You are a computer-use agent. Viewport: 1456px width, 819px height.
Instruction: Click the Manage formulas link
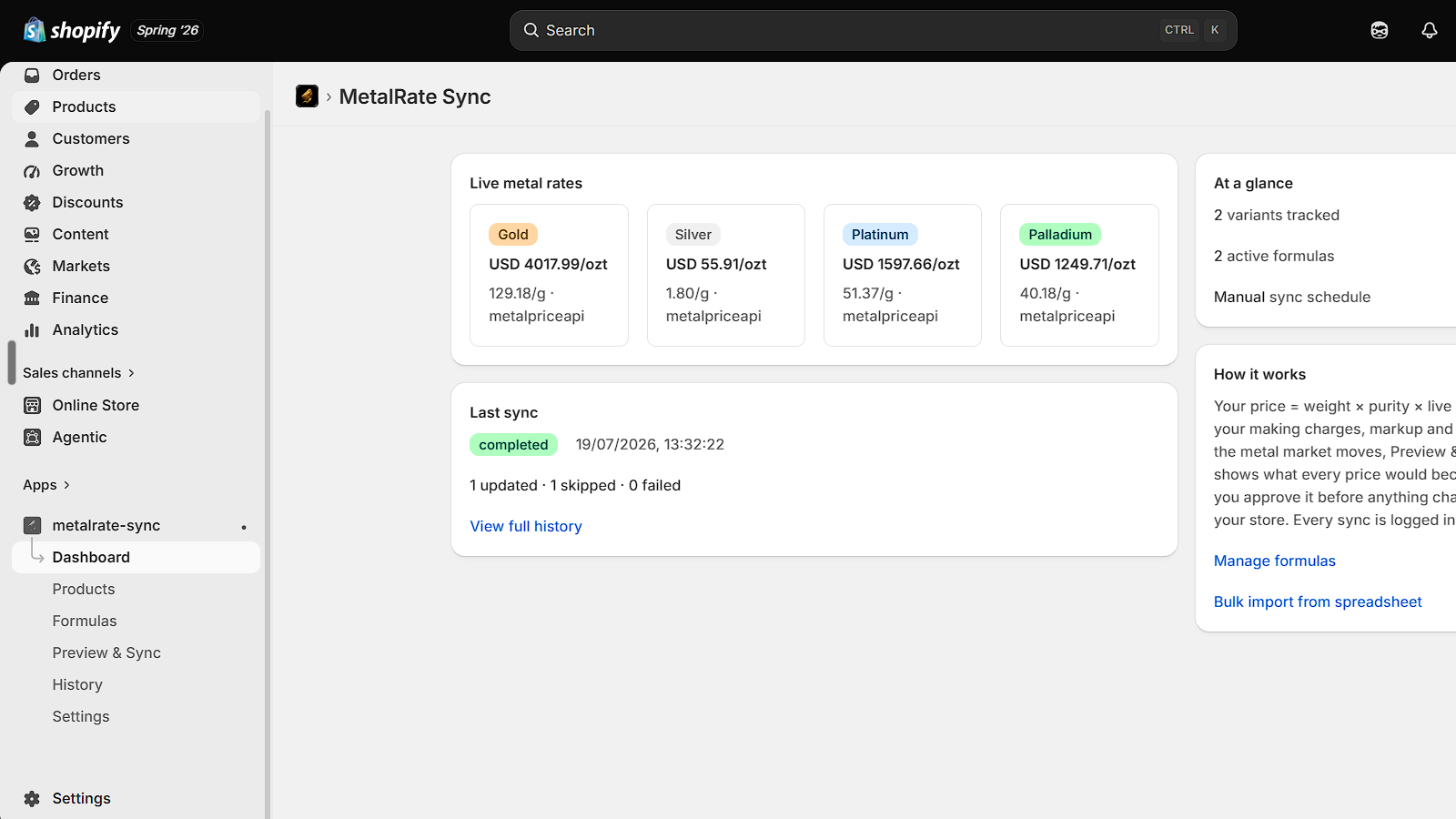[1275, 561]
